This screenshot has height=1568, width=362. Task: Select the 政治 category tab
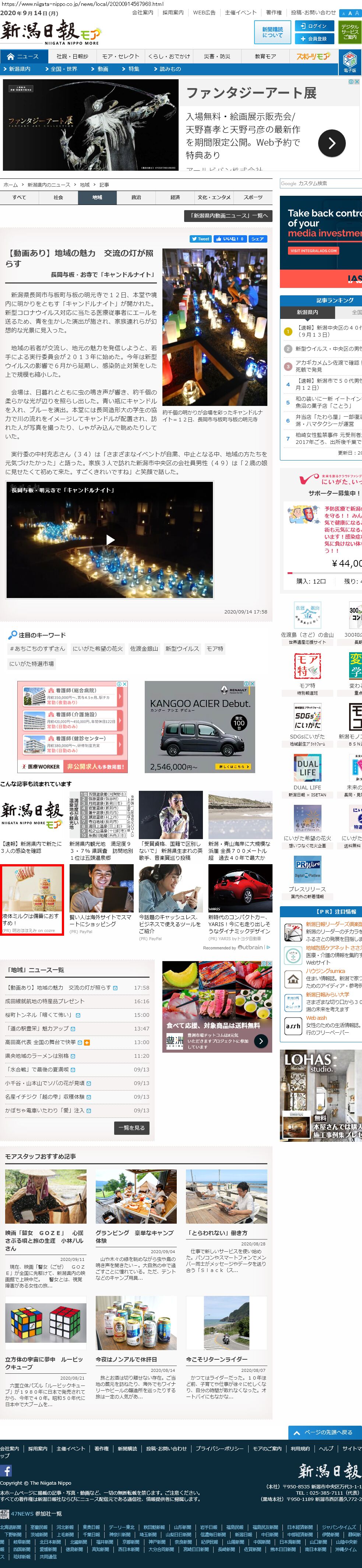tap(136, 197)
